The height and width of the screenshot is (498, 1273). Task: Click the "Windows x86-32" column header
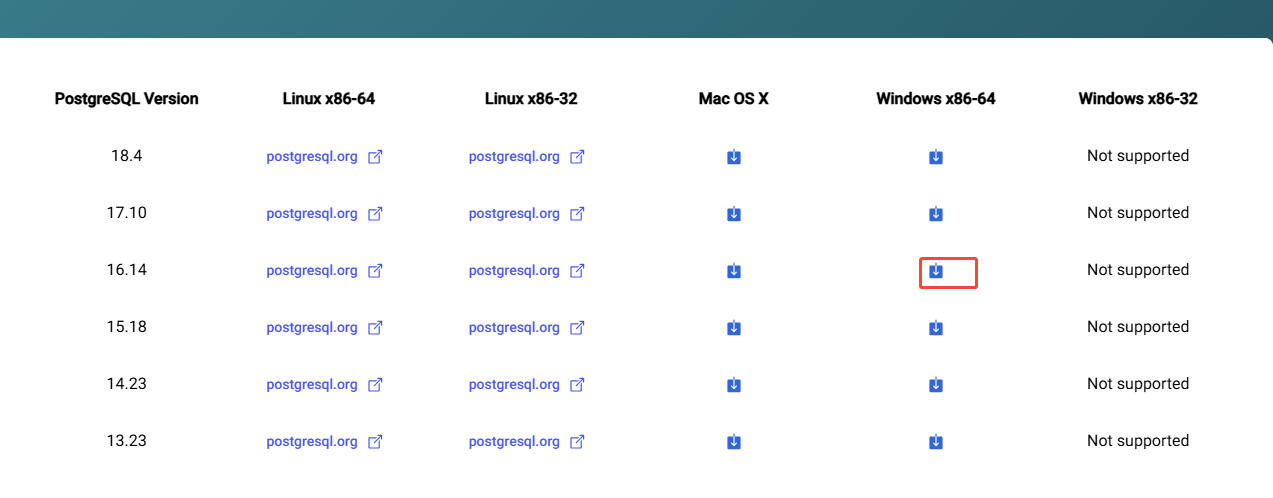pyautogui.click(x=1138, y=99)
